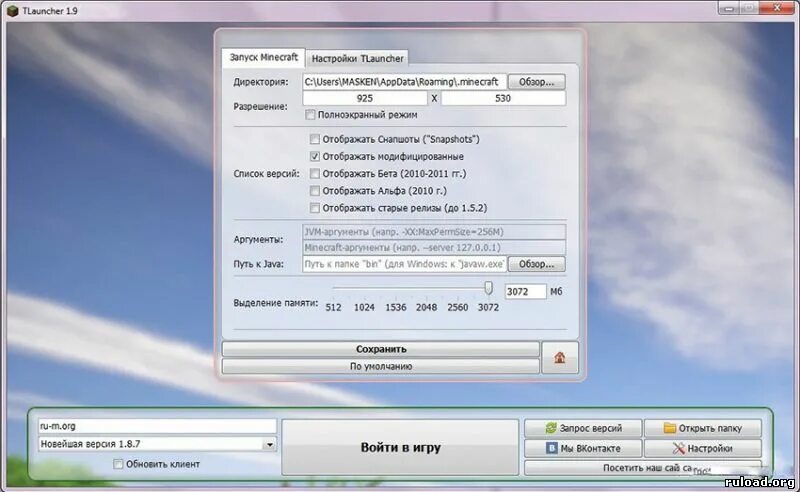Click the home icon button beside Сохранить
800x492 pixels.
click(x=560, y=357)
